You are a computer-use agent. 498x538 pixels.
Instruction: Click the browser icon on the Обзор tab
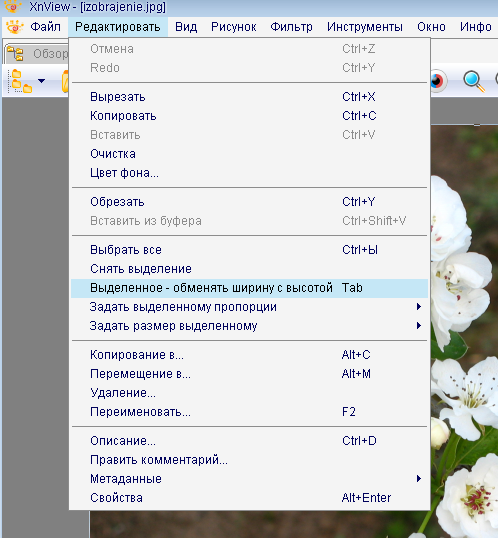[x=15, y=54]
